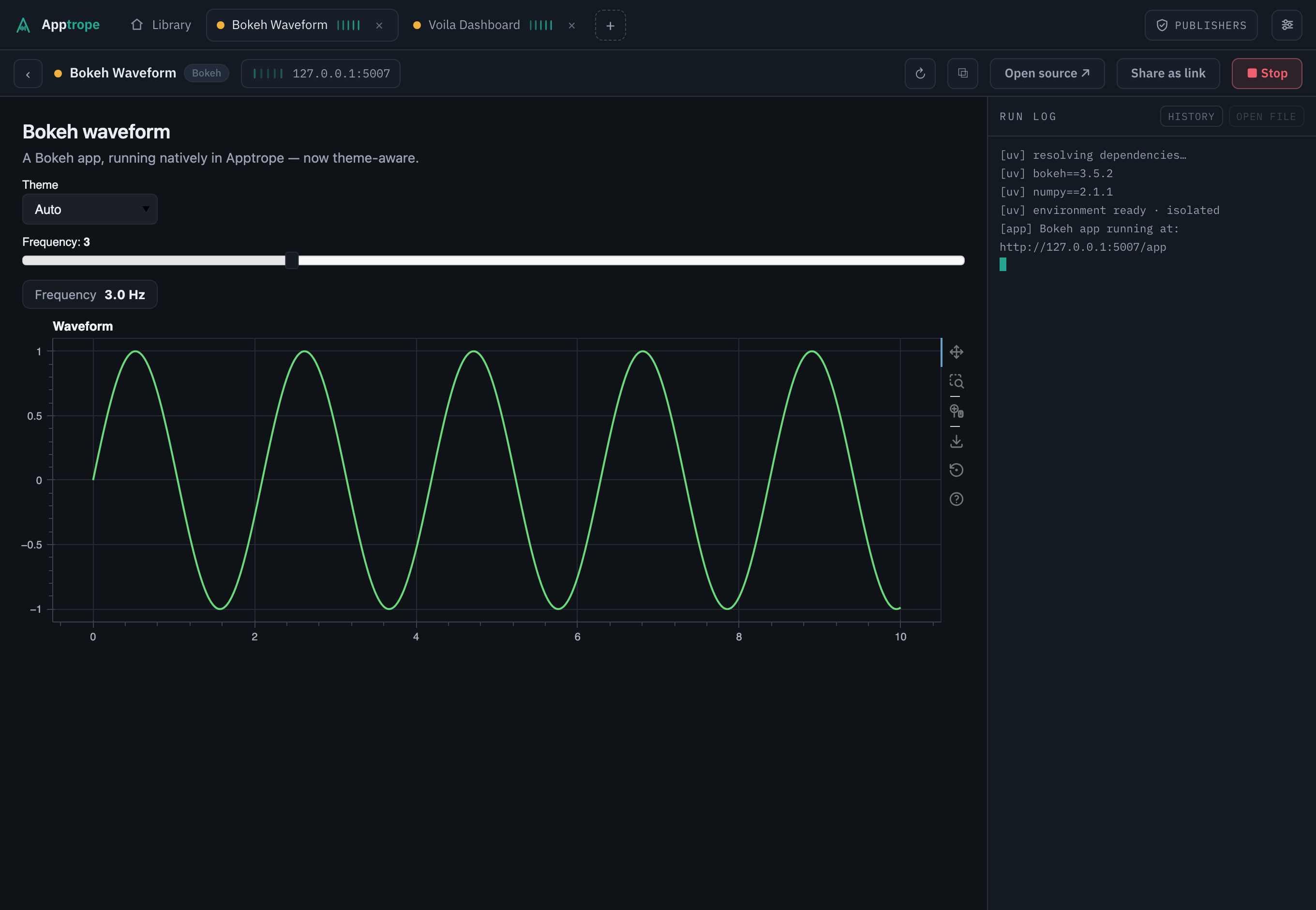Click y-axis tick label 0.5
The height and width of the screenshot is (910, 1316).
[x=35, y=416]
